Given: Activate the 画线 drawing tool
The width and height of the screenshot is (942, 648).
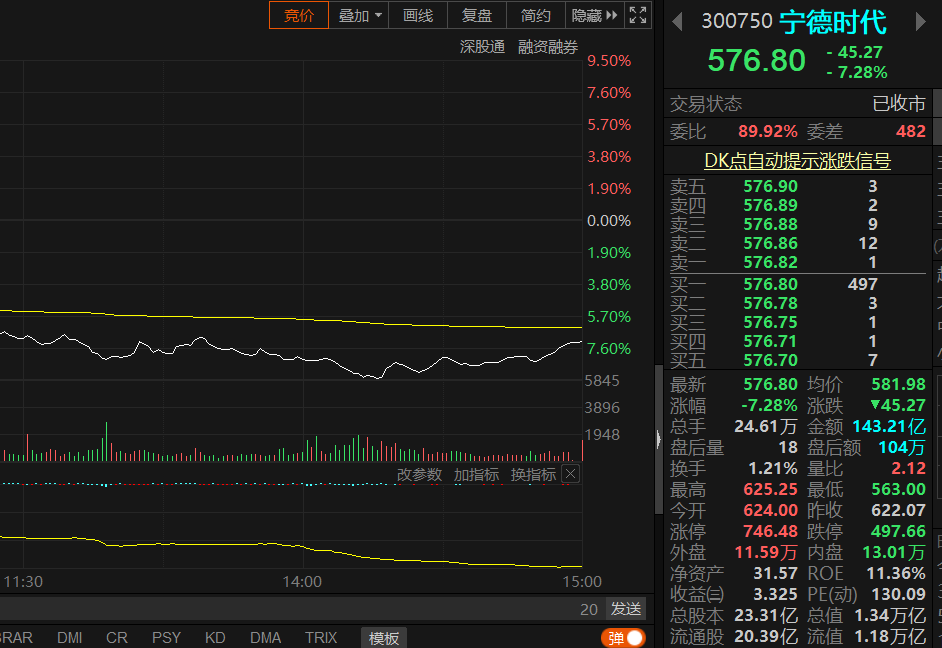Looking at the screenshot, I should pyautogui.click(x=418, y=15).
